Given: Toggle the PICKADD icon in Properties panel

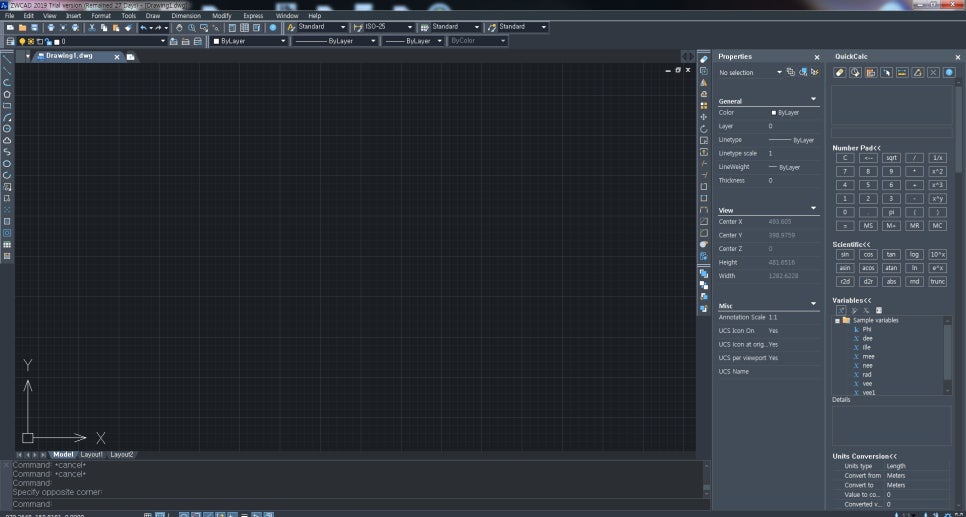Looking at the screenshot, I should point(791,72).
